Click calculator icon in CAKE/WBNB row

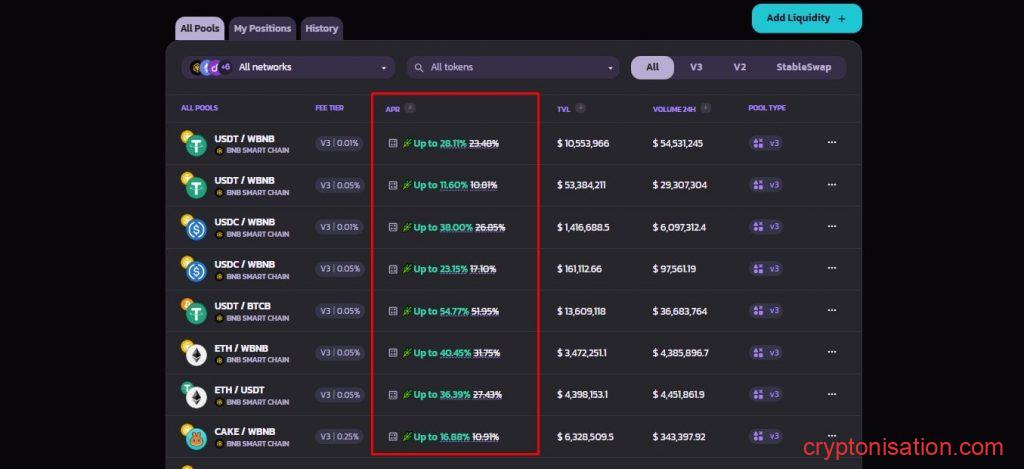click(x=393, y=437)
